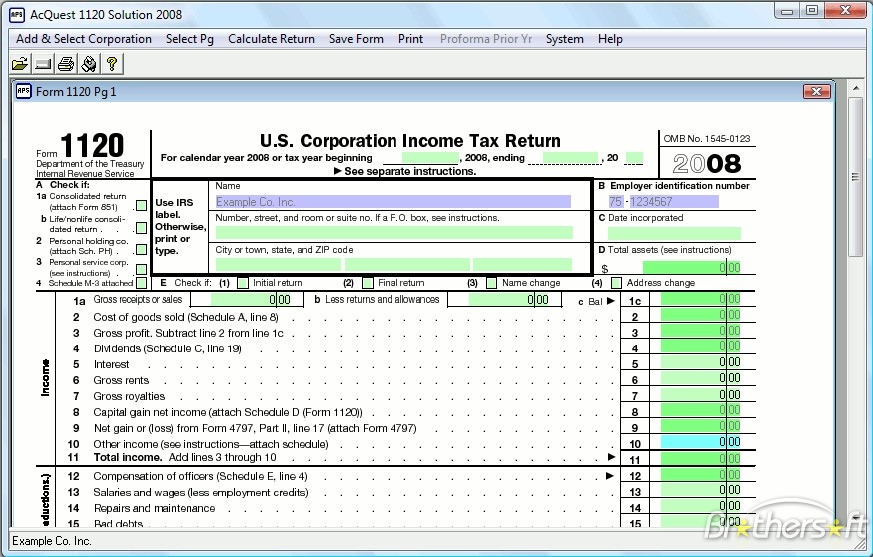Check the Personal holding co. box

point(141,250)
